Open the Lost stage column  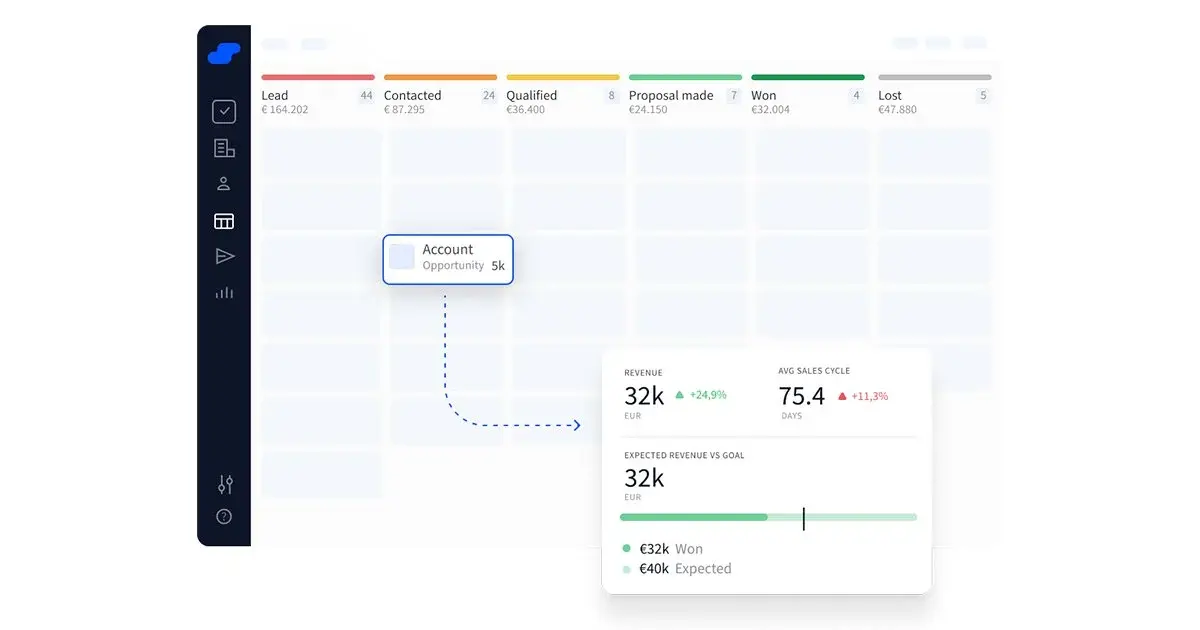point(890,96)
